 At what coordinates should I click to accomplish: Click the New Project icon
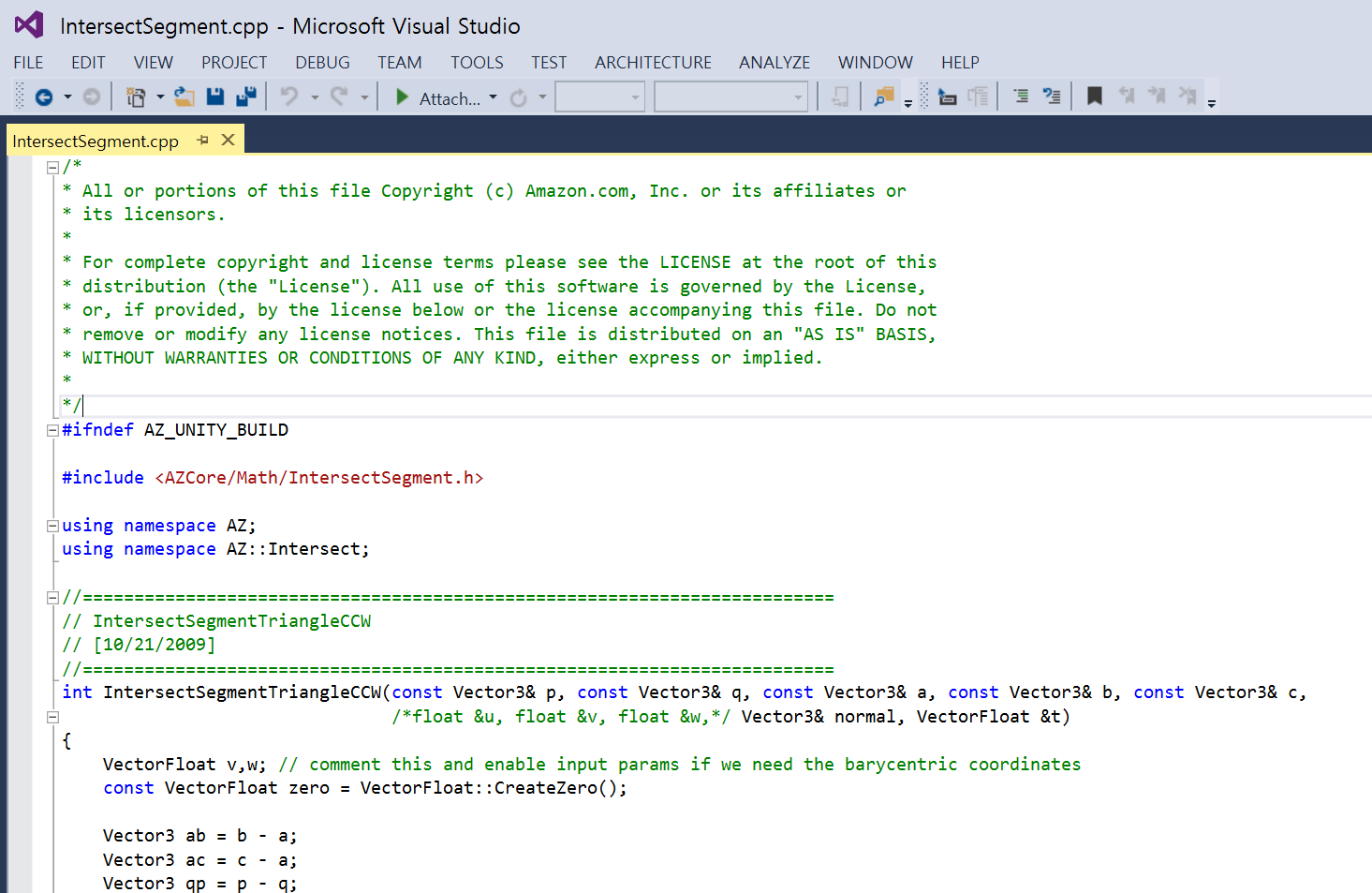pyautogui.click(x=136, y=97)
